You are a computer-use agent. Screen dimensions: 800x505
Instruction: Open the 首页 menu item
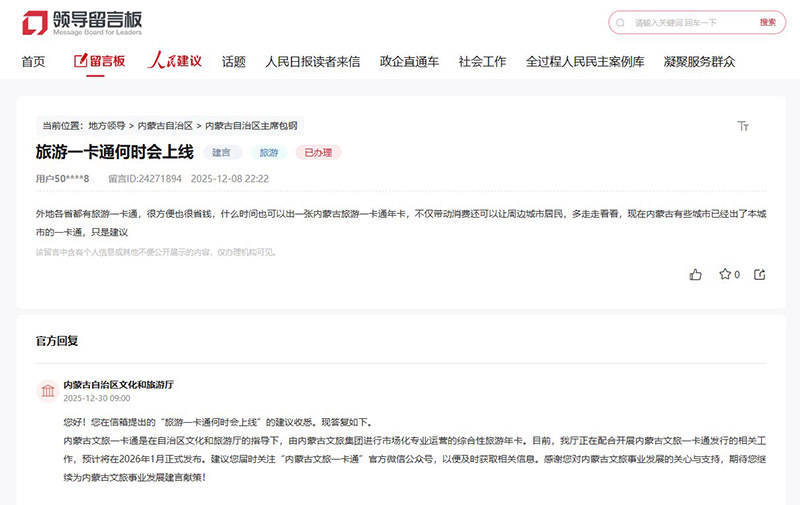[34, 61]
